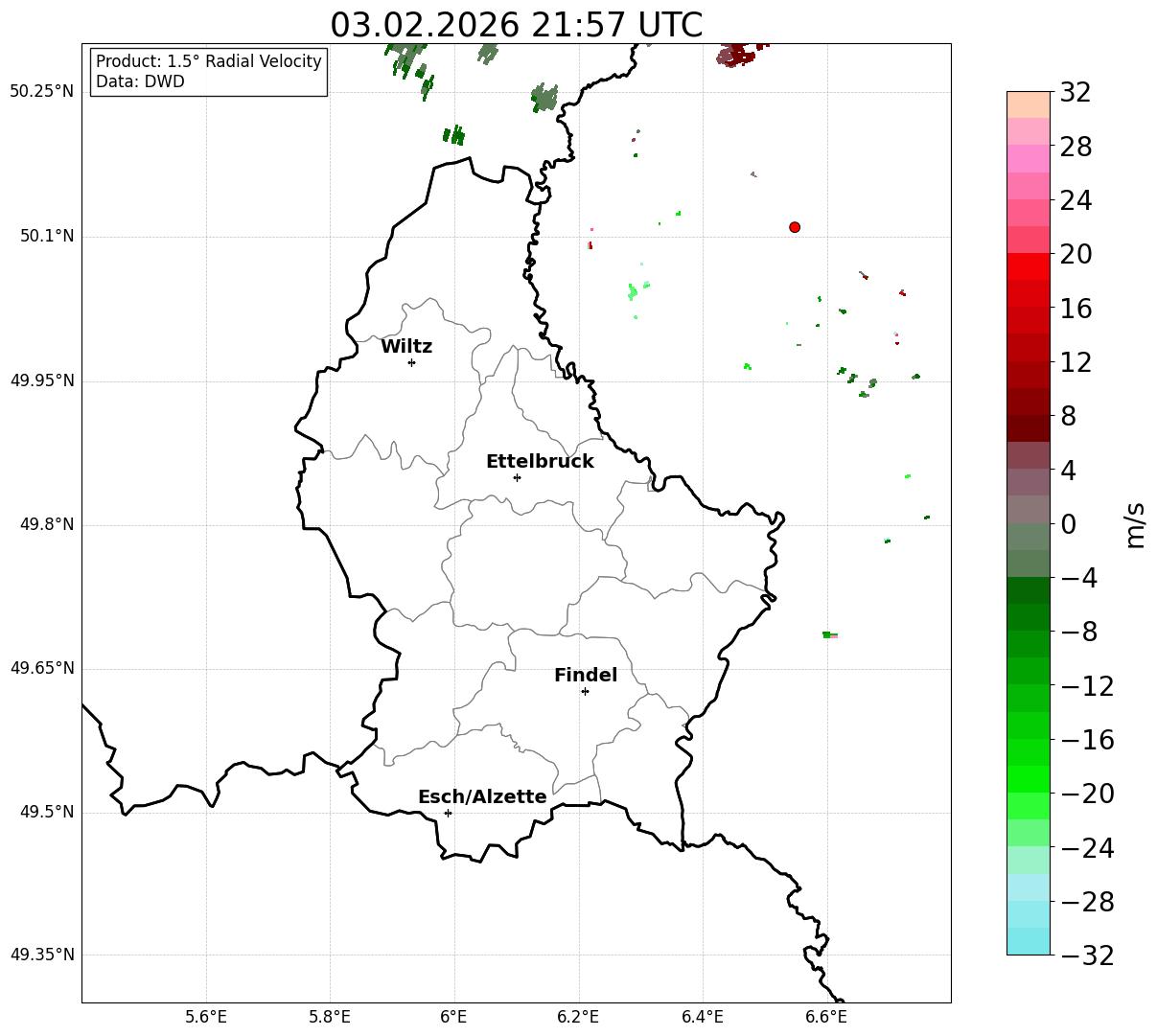This screenshot has height=1036, width=1157.
Task: Click the 50.25°N latitude label
Action: pos(41,91)
